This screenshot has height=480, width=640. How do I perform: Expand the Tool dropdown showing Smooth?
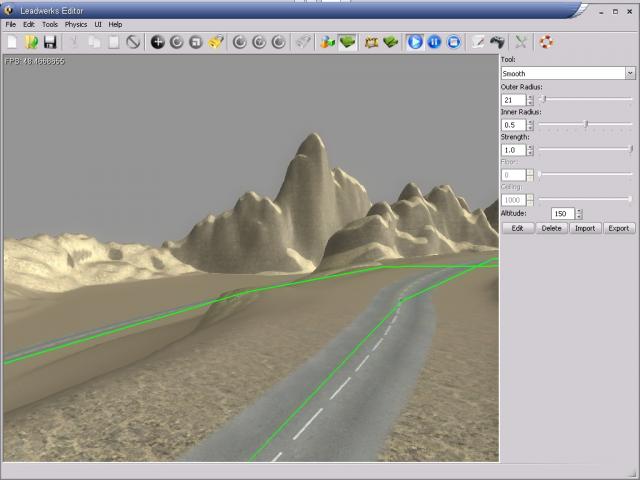tap(630, 73)
